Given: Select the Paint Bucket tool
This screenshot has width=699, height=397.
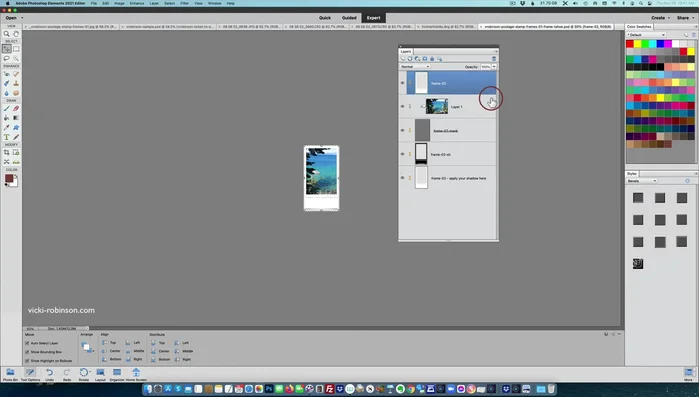Looking at the screenshot, I should tap(7, 118).
